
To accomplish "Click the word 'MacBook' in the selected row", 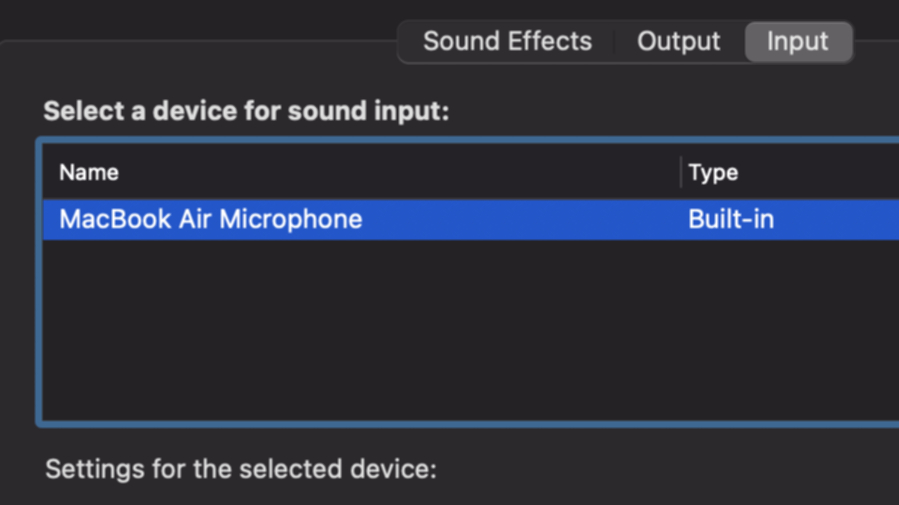I will pos(115,219).
